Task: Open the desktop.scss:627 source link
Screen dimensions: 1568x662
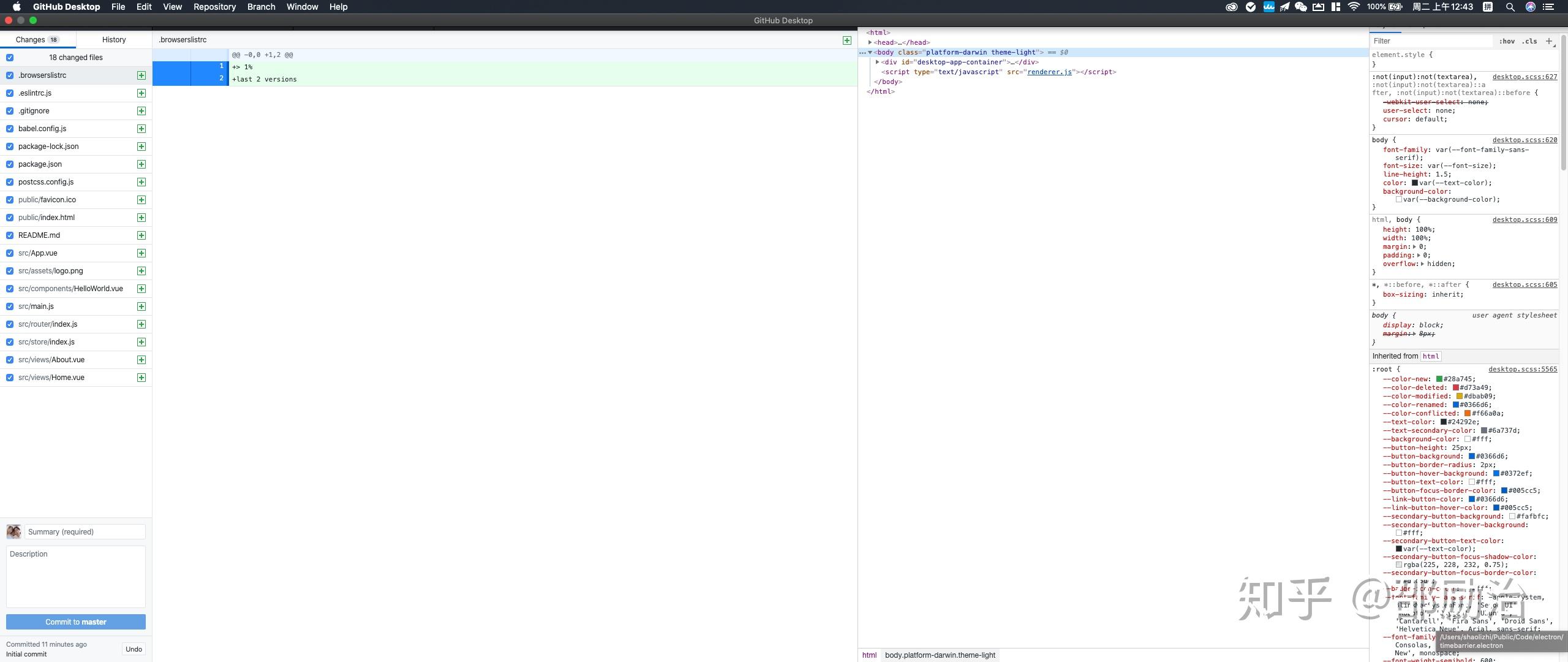Action: coord(1525,77)
